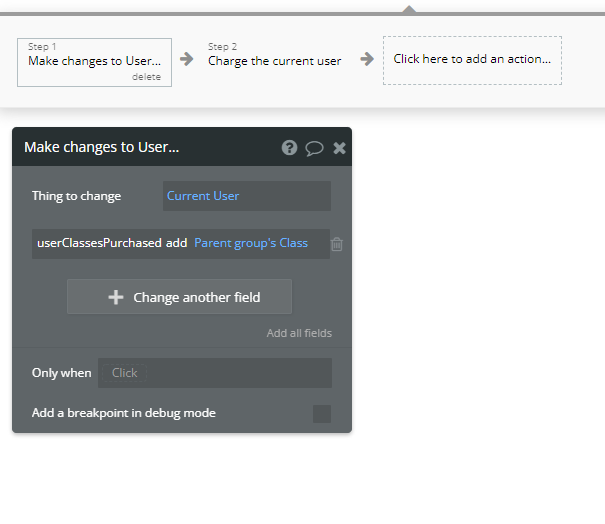605x524 pixels.
Task: Click the triangle pointer above the workflow bar
Action: pyautogui.click(x=409, y=9)
